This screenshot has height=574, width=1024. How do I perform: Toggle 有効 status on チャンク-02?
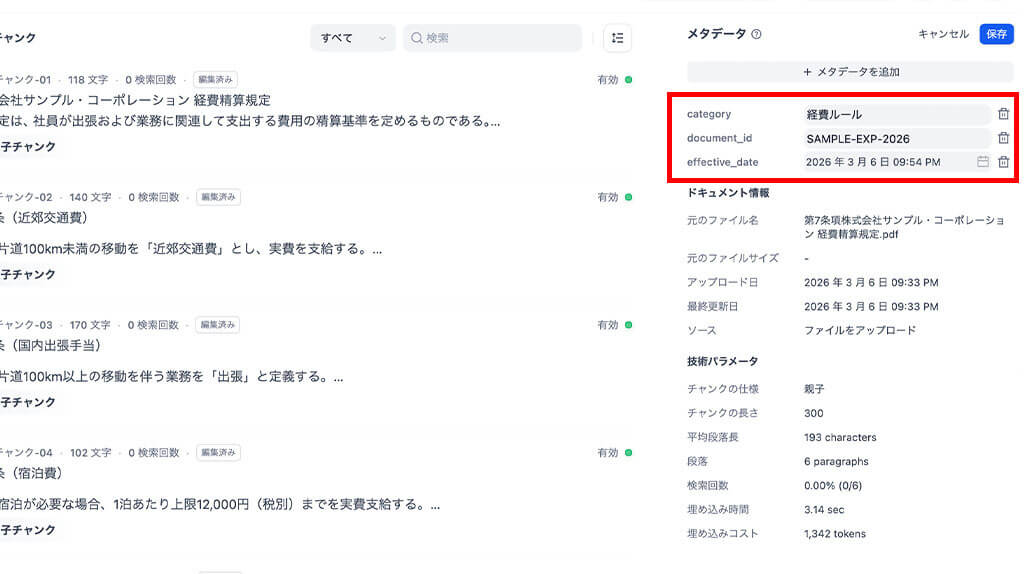[x=628, y=197]
